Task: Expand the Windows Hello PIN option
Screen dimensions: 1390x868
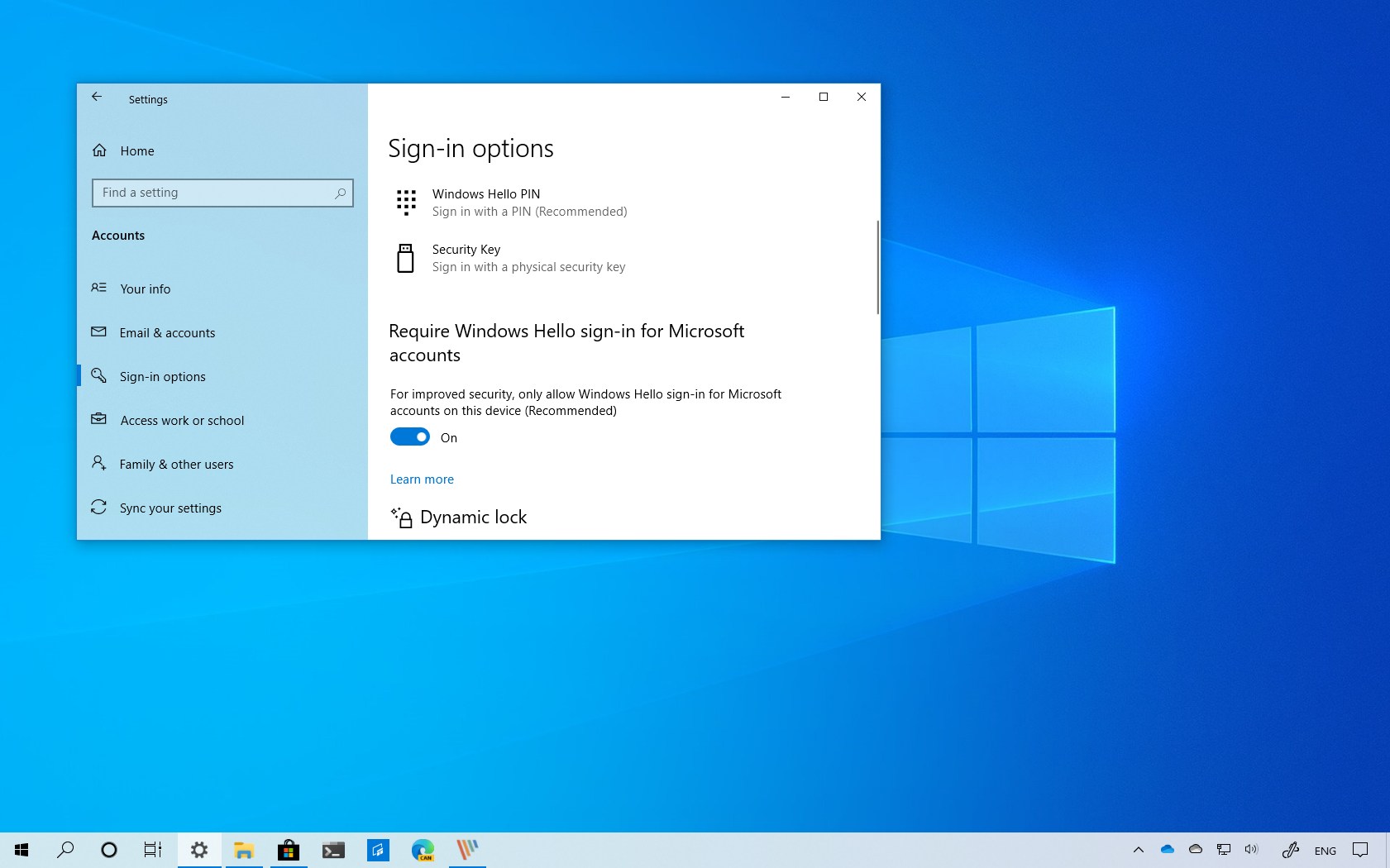Action: pyautogui.click(x=529, y=203)
